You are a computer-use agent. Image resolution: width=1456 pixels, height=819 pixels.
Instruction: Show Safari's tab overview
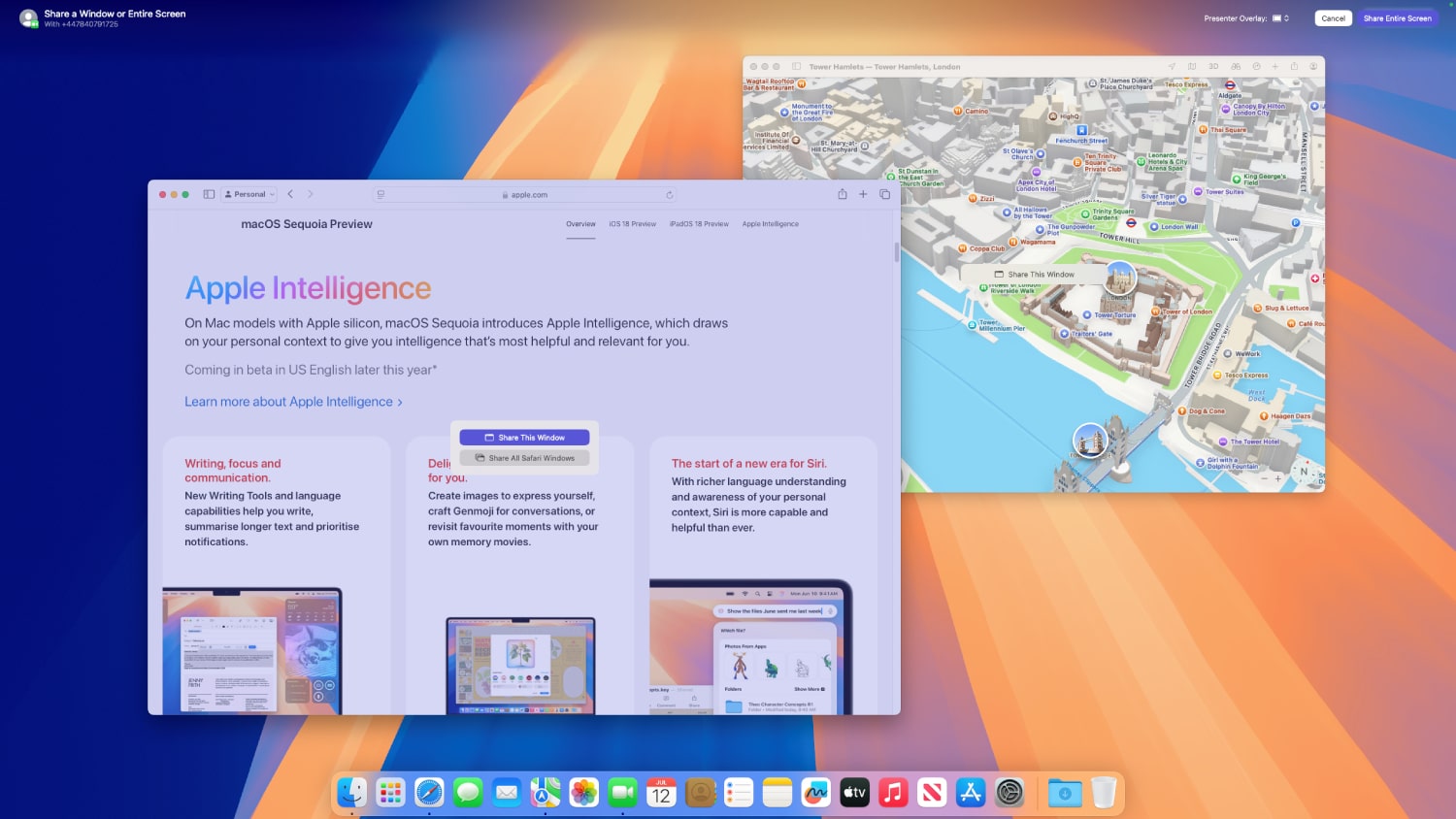pos(884,194)
